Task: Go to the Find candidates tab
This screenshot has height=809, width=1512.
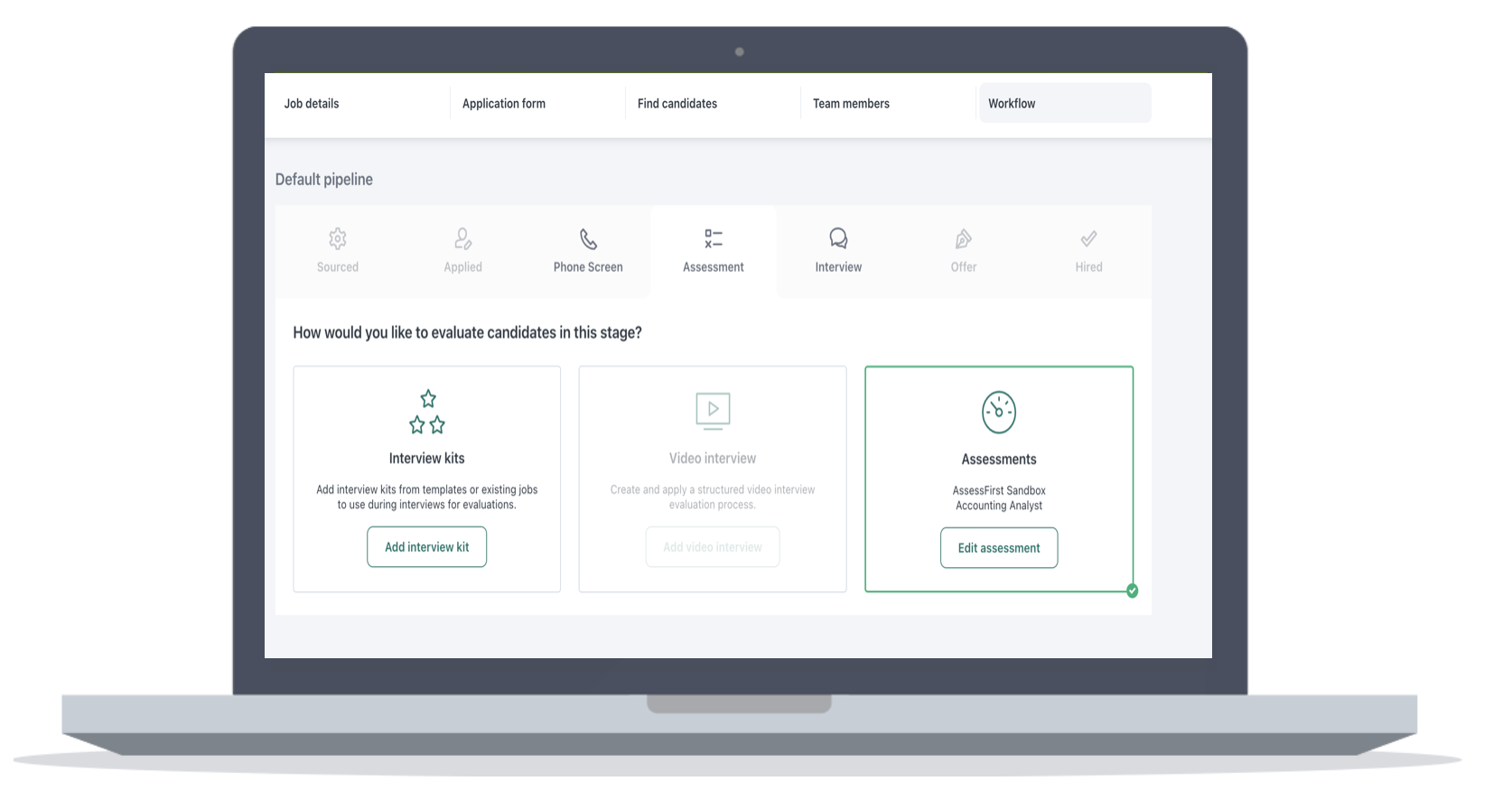Action: point(677,104)
